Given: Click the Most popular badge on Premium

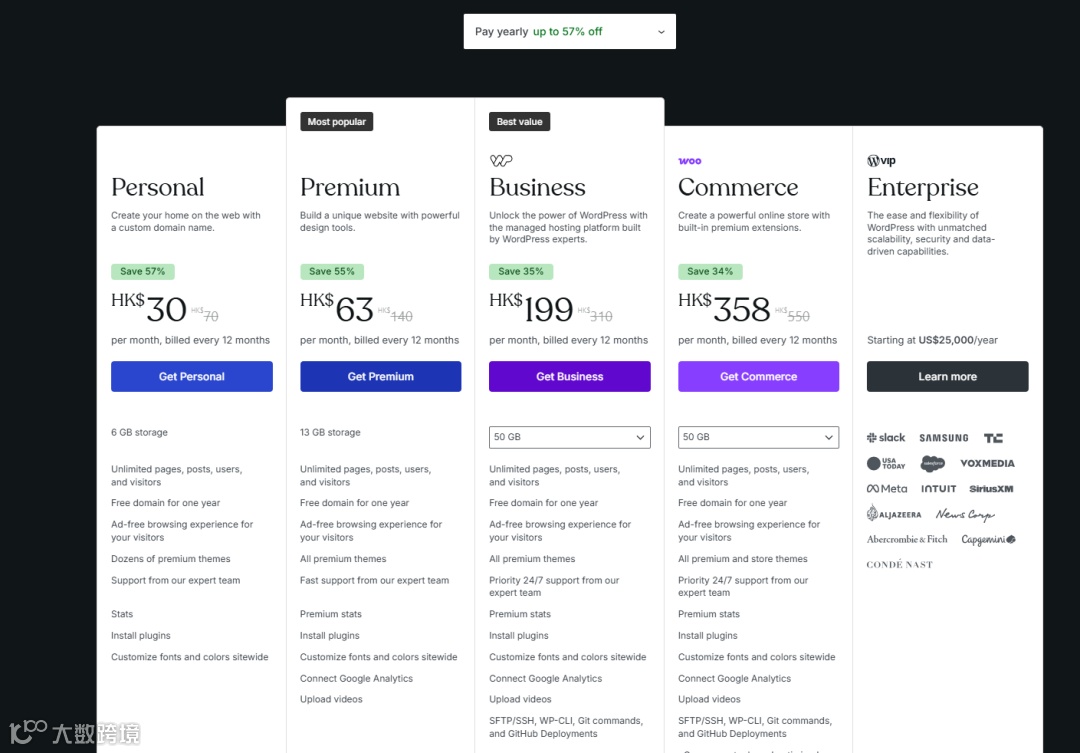Looking at the screenshot, I should coord(336,122).
